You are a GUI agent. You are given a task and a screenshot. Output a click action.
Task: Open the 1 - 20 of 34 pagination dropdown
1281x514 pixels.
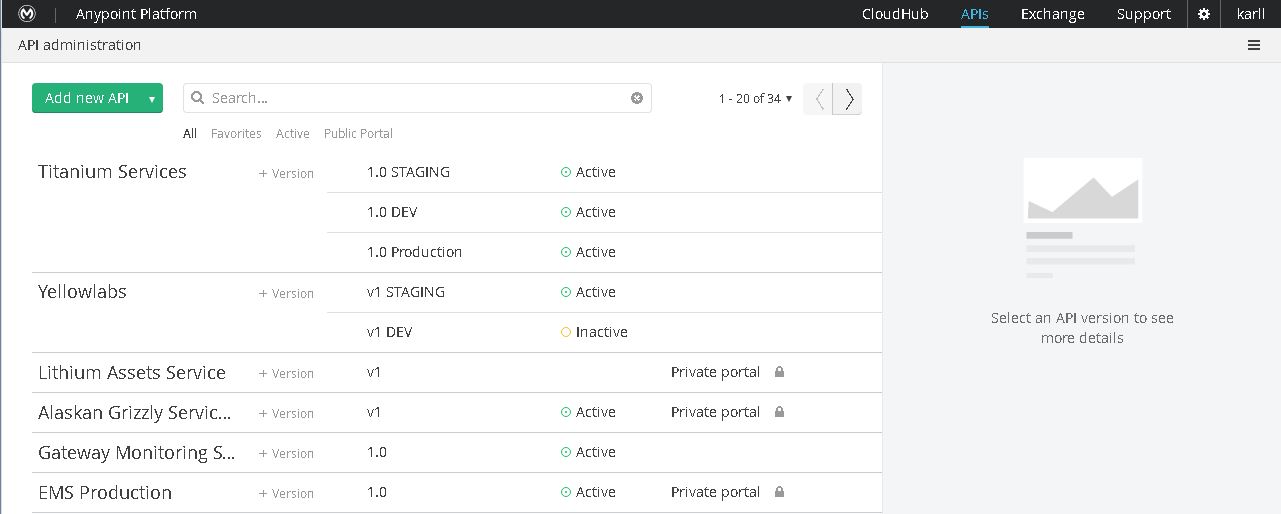point(755,99)
